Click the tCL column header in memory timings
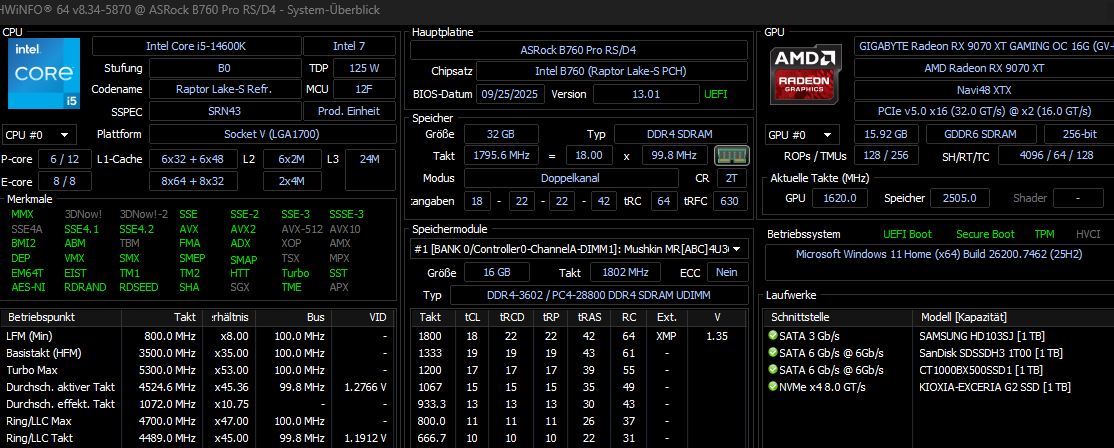Viewport: 1114px width, 448px height. (x=472, y=317)
